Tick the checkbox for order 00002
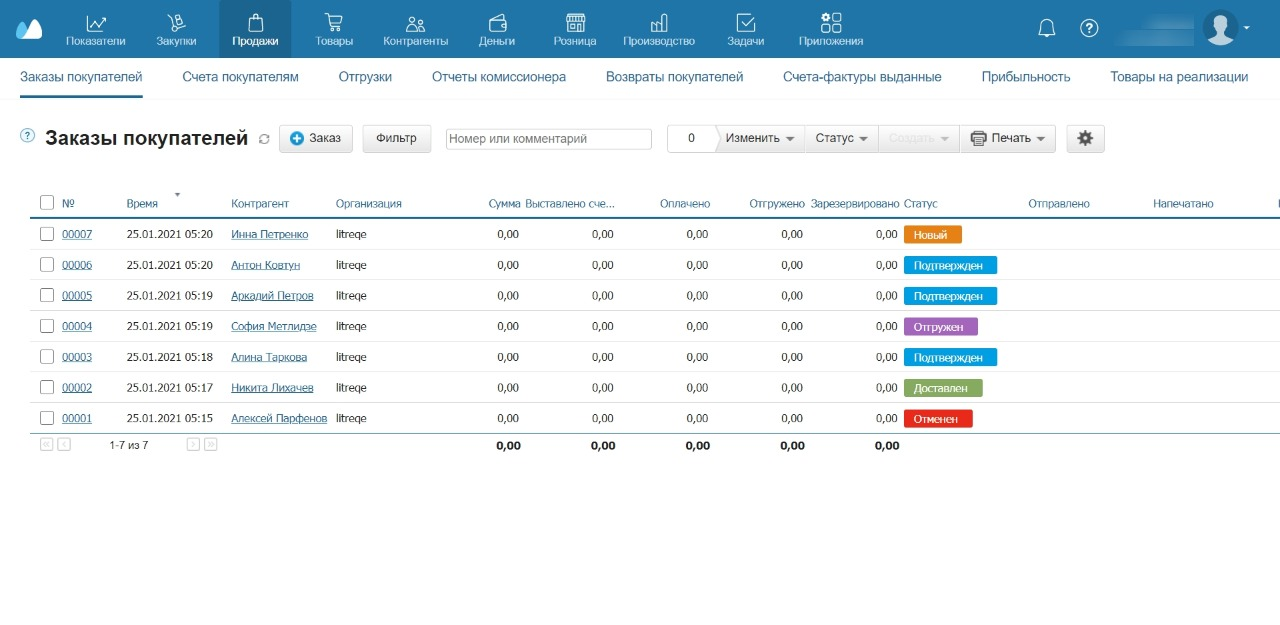This screenshot has height=625, width=1280. (47, 387)
